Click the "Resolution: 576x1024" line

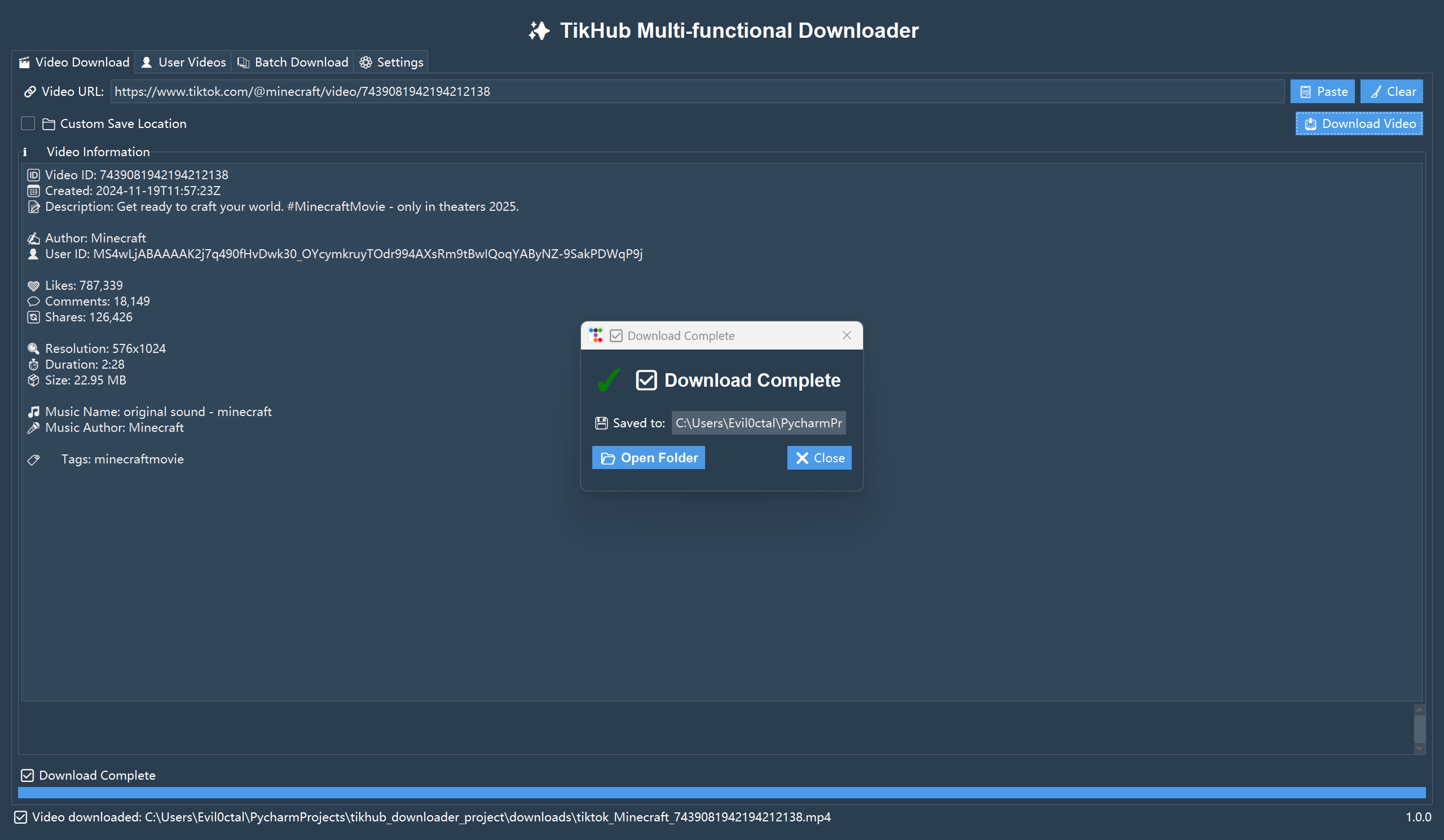[x=105, y=349]
